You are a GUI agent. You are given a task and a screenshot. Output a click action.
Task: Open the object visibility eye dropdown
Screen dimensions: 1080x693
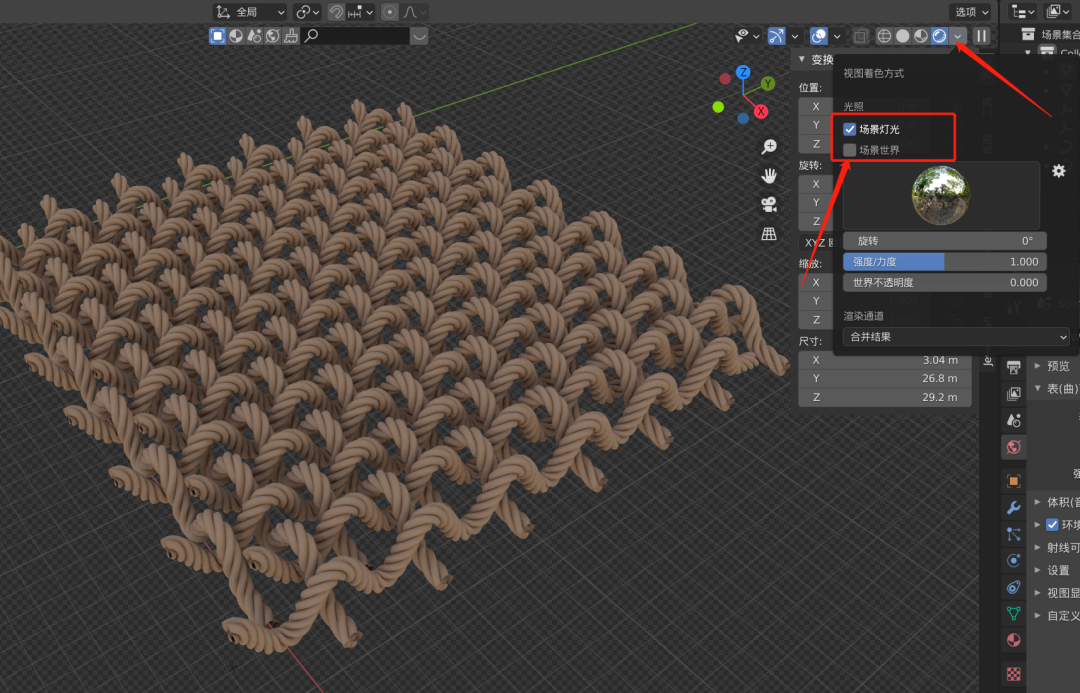click(x=747, y=36)
